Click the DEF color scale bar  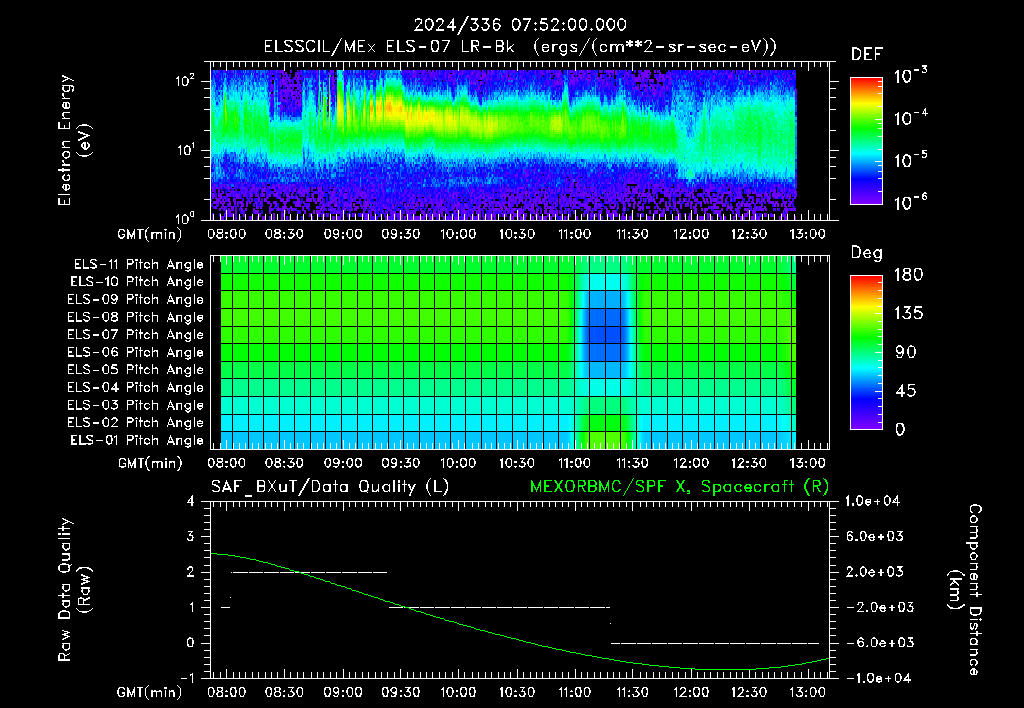(x=866, y=141)
